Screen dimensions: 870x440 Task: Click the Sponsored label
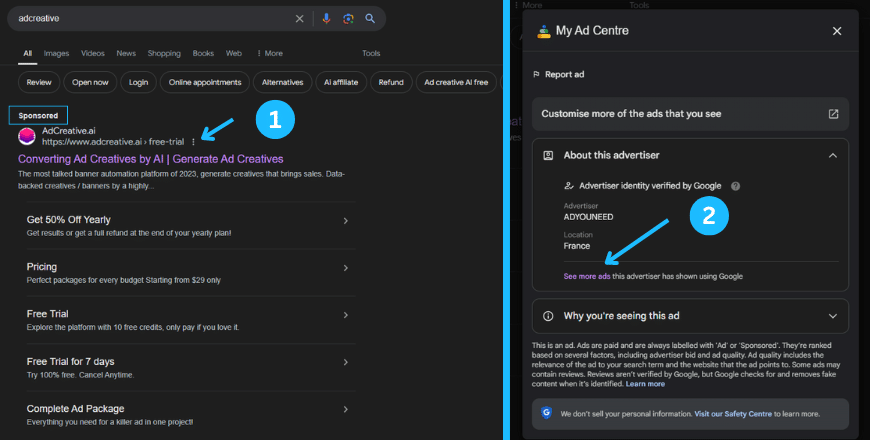(x=38, y=115)
